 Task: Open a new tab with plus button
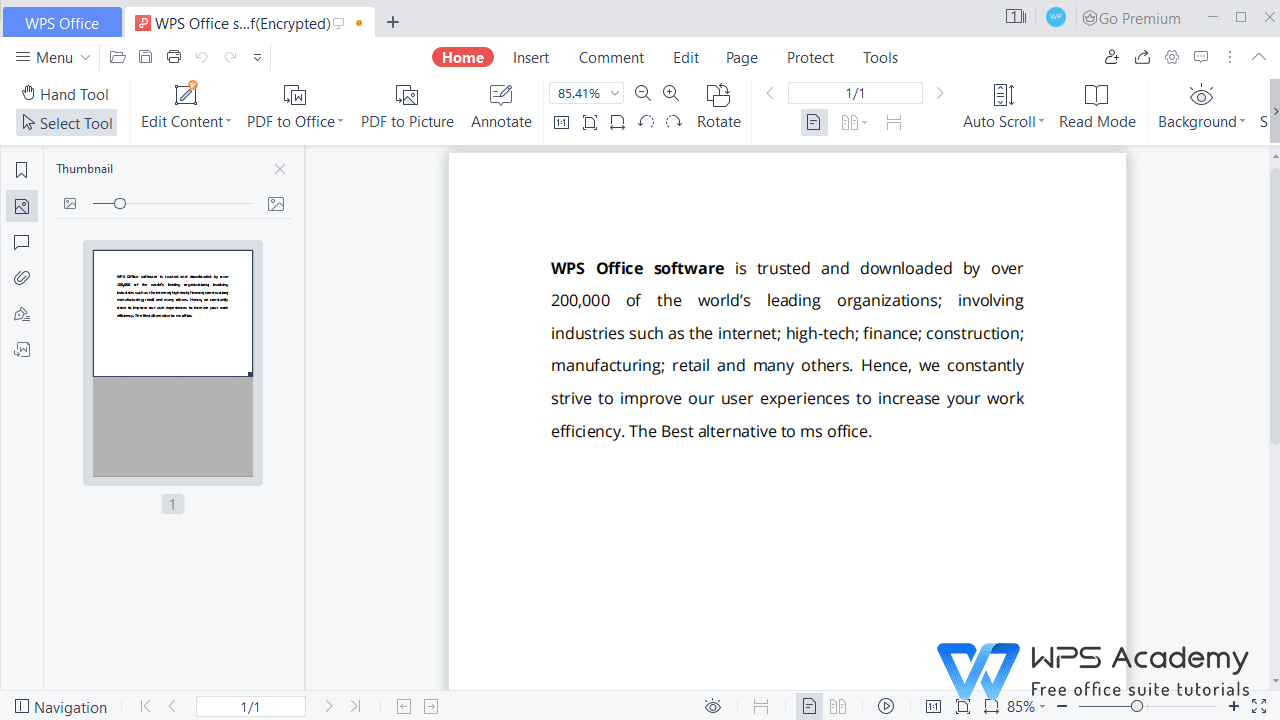(393, 22)
